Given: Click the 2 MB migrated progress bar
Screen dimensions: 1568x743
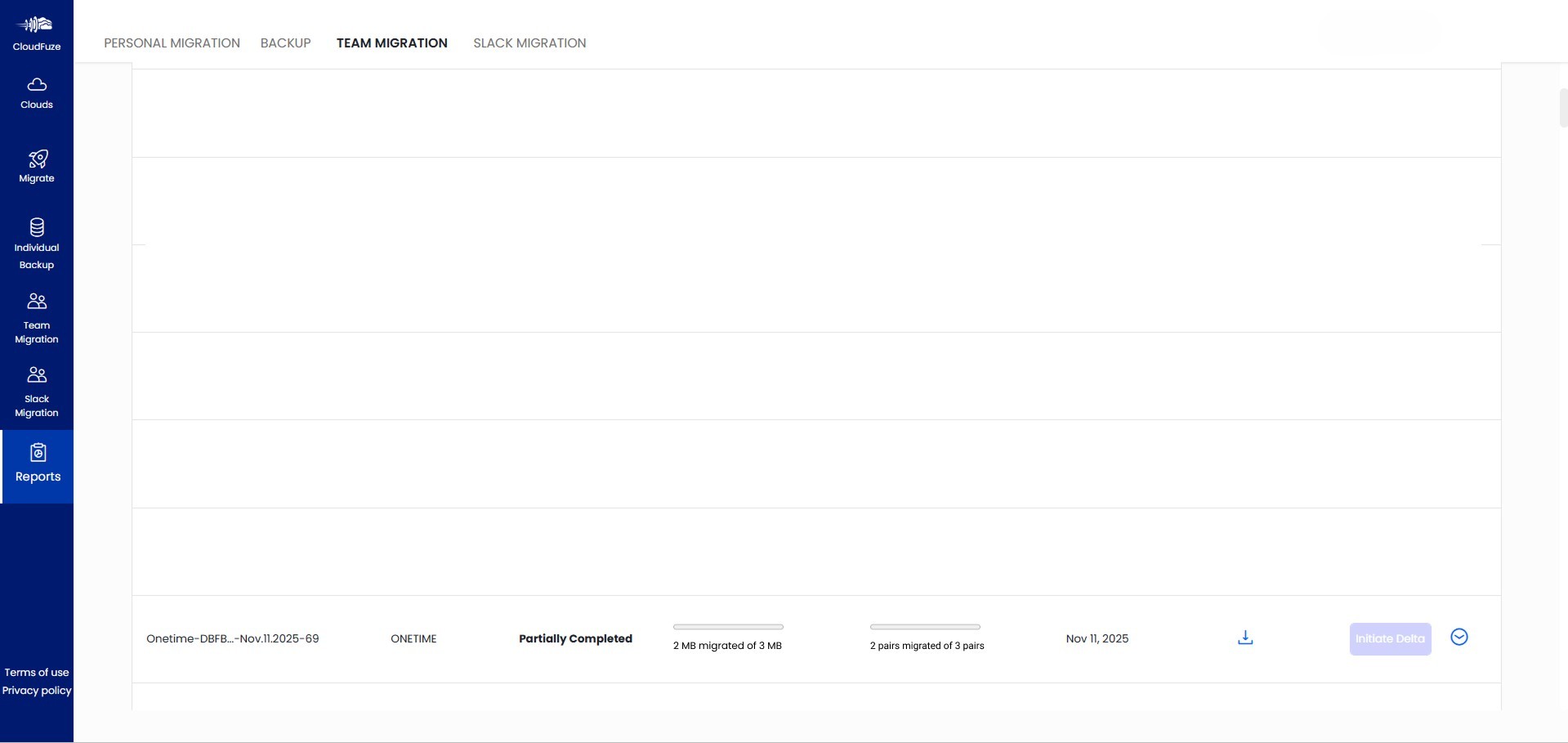Looking at the screenshot, I should tap(727, 627).
